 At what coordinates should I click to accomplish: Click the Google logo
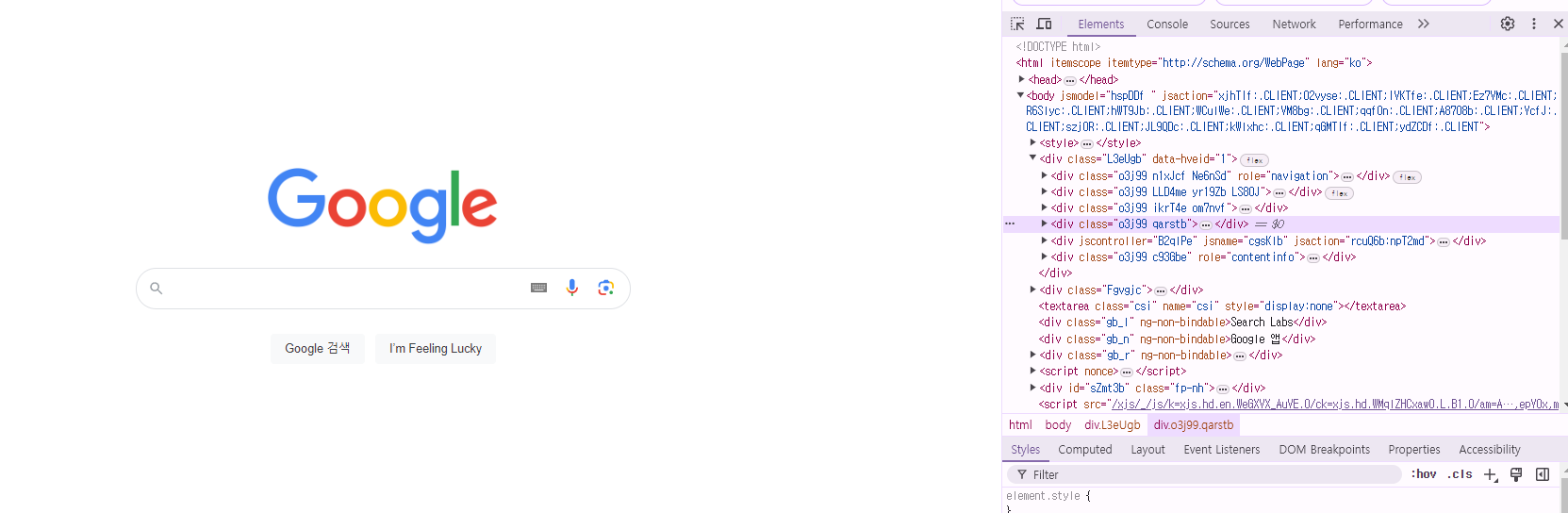382,205
